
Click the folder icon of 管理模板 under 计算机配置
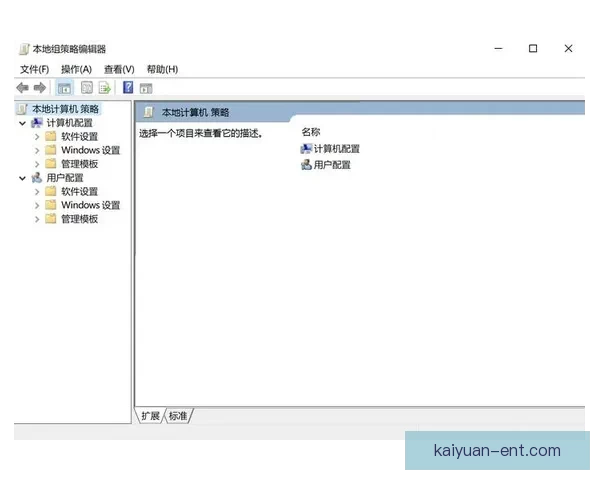pyautogui.click(x=51, y=164)
